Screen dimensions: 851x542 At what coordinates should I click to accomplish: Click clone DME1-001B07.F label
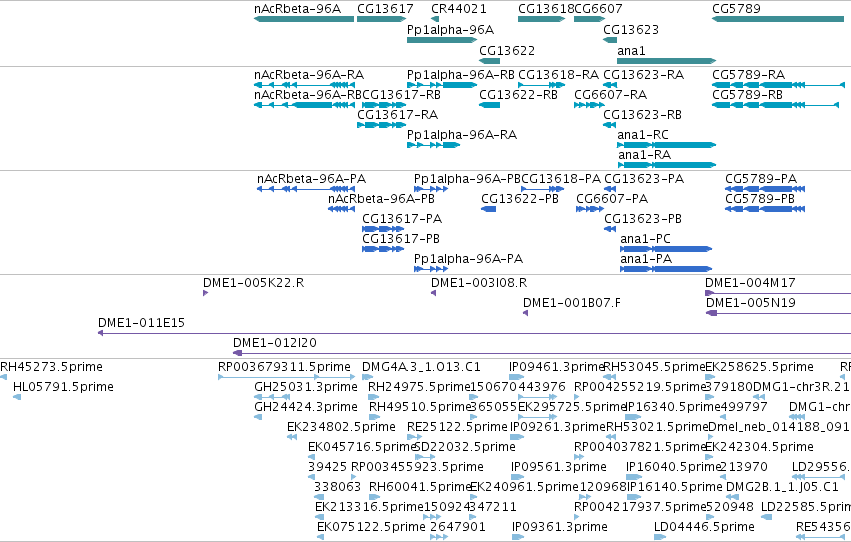(x=571, y=303)
